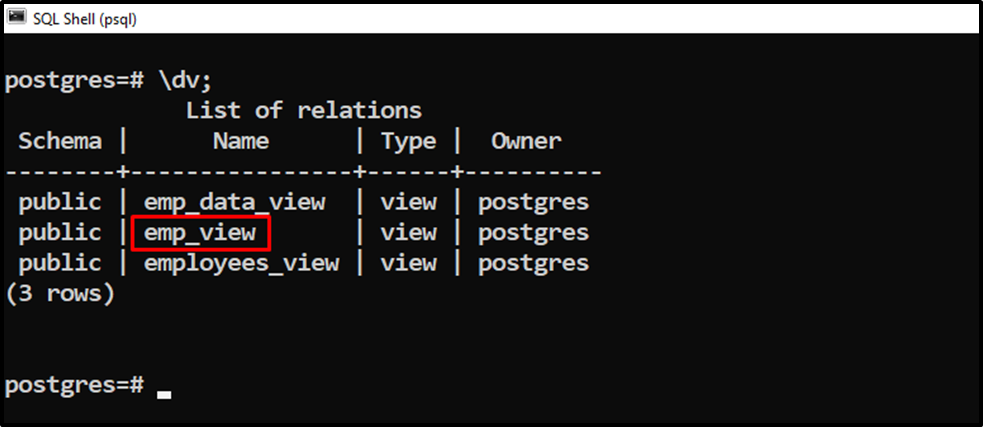Click the Name column header
This screenshot has width=983, height=427.
[x=240, y=141]
